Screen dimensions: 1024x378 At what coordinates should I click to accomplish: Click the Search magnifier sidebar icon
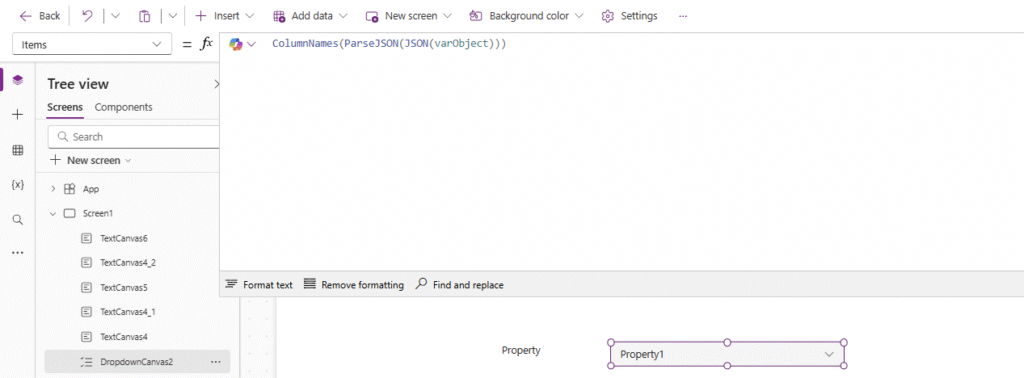pyautogui.click(x=18, y=219)
